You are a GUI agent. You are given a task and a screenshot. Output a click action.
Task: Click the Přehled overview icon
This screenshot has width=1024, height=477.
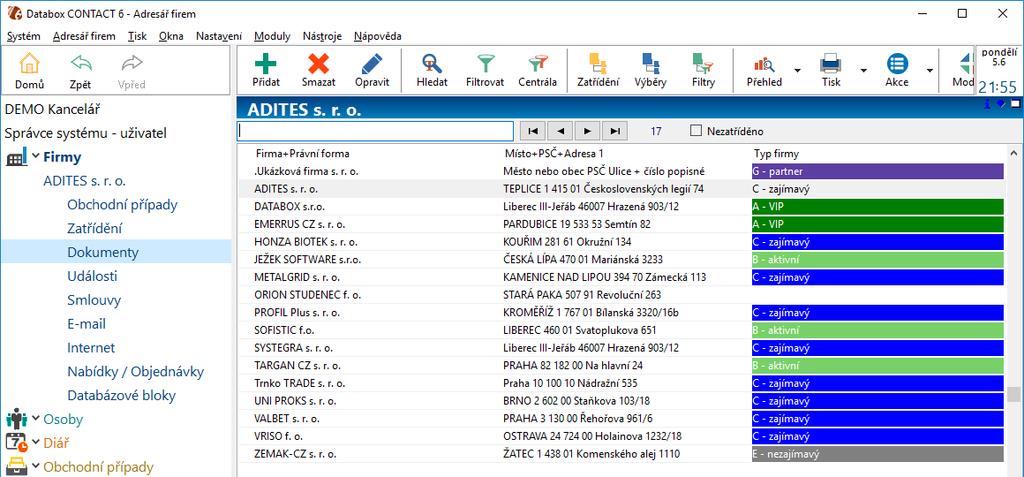click(x=764, y=63)
